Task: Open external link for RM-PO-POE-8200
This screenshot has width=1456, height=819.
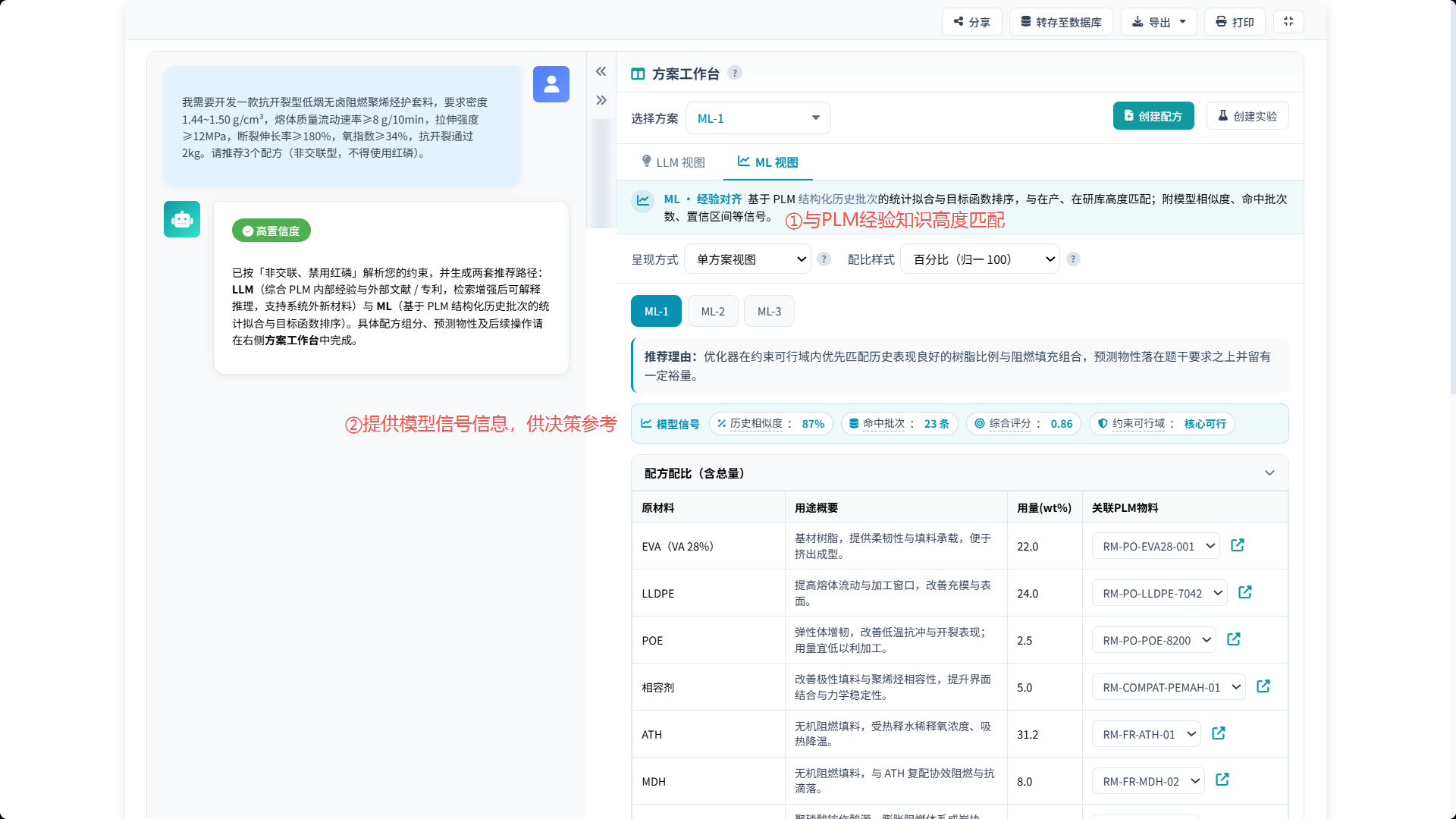Action: pos(1234,639)
